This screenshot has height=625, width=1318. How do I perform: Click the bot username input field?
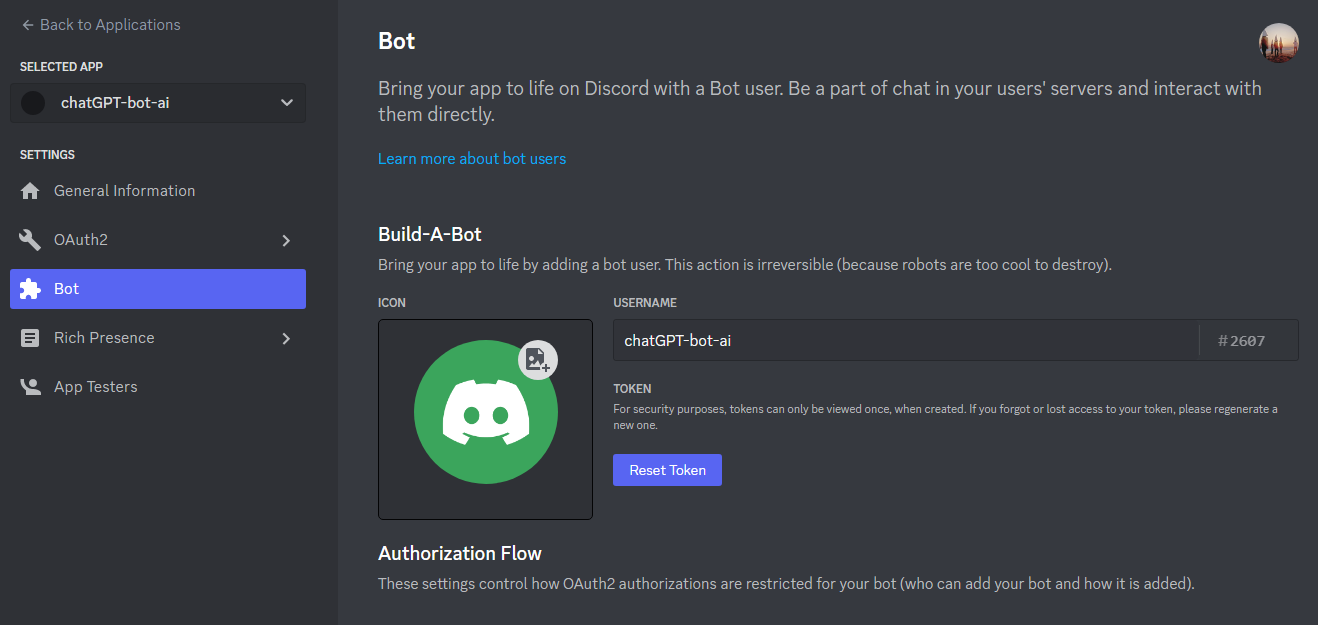tap(906, 340)
